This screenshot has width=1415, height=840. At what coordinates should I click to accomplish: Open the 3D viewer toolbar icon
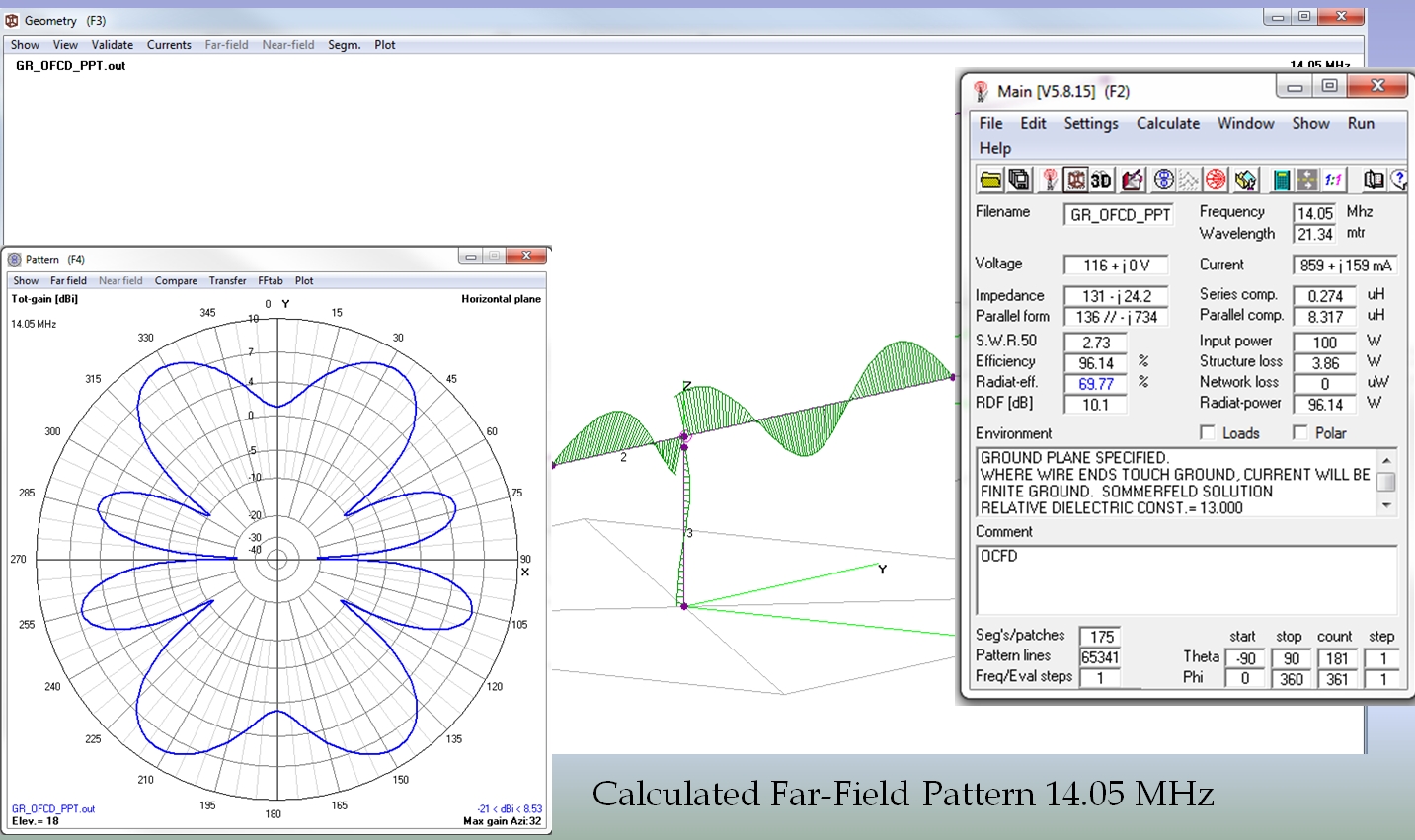[x=1101, y=180]
